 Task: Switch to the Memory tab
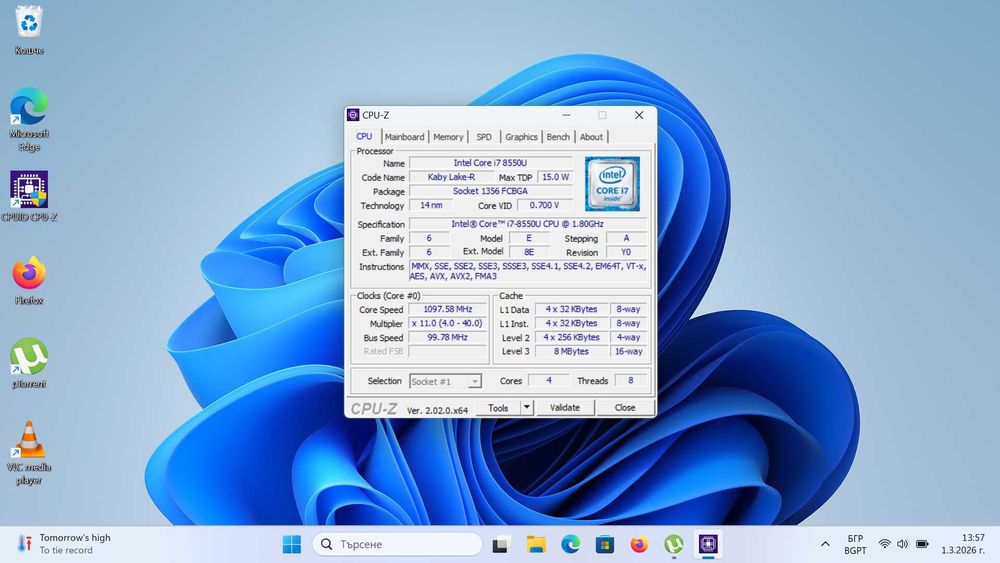(x=448, y=137)
